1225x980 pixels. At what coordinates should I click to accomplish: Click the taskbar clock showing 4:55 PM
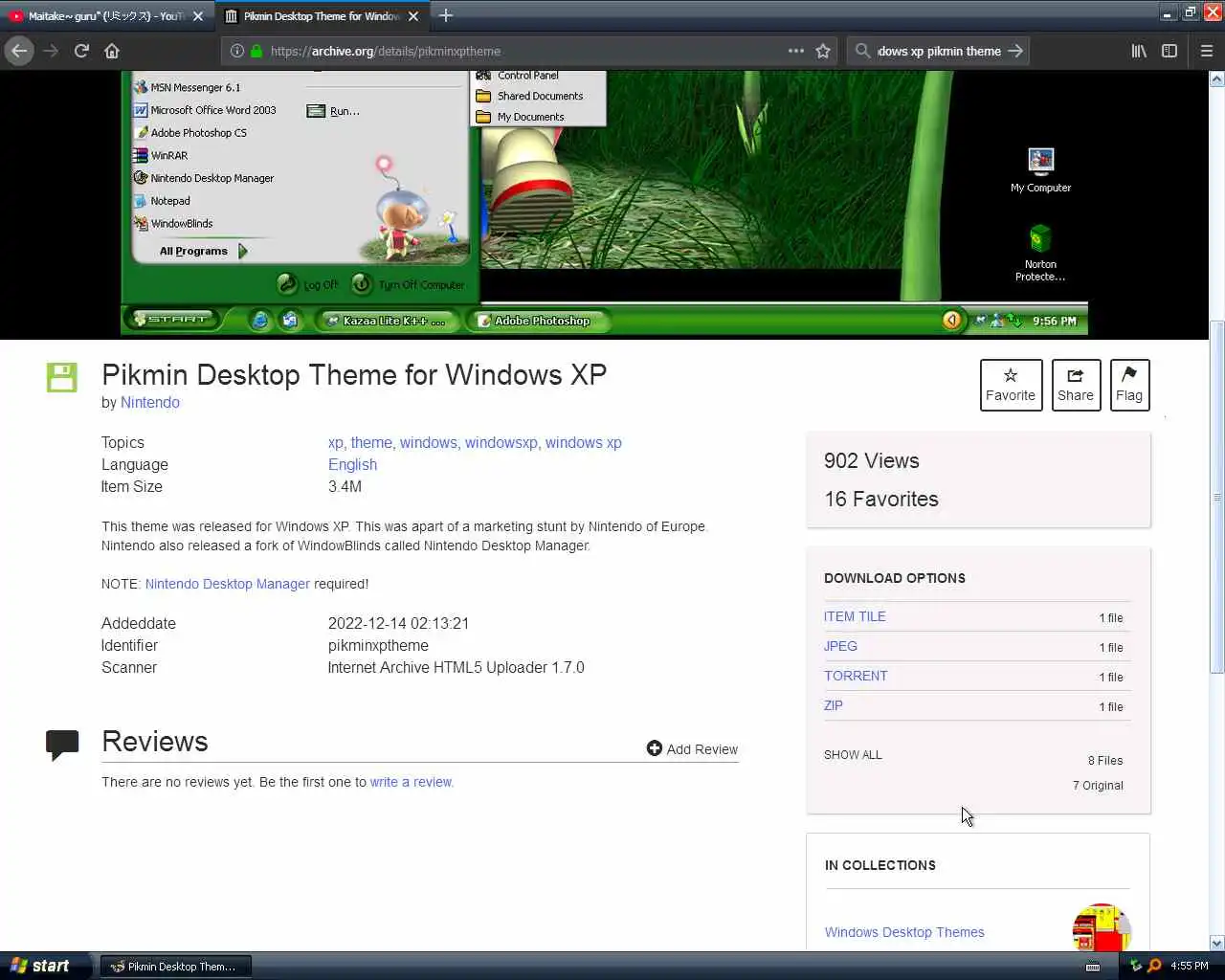pyautogui.click(x=1189, y=967)
